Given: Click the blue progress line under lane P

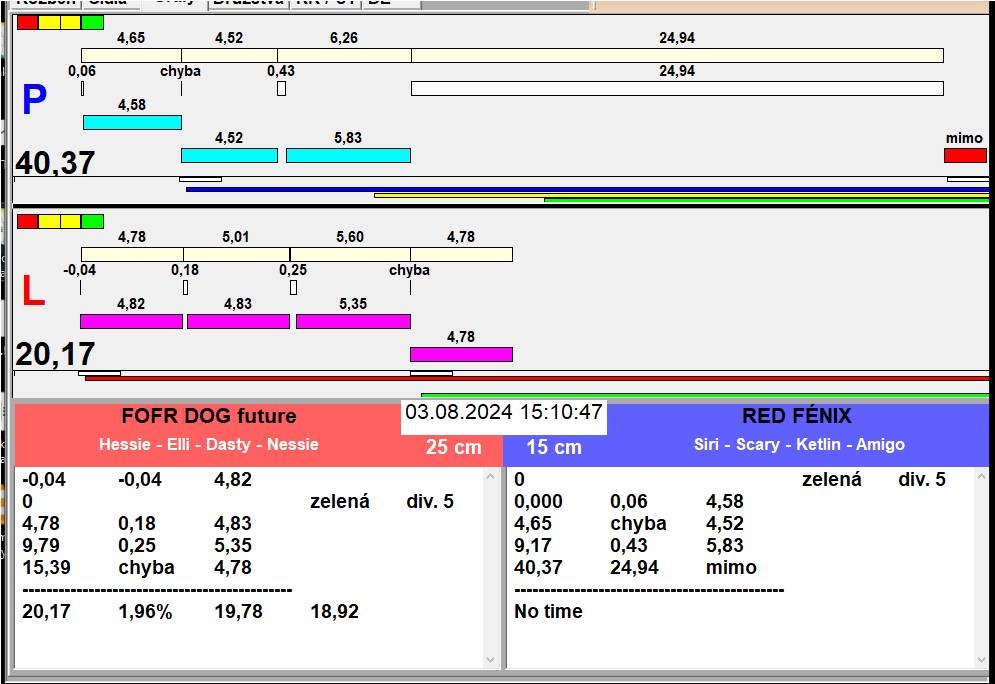Looking at the screenshot, I should (x=587, y=189).
